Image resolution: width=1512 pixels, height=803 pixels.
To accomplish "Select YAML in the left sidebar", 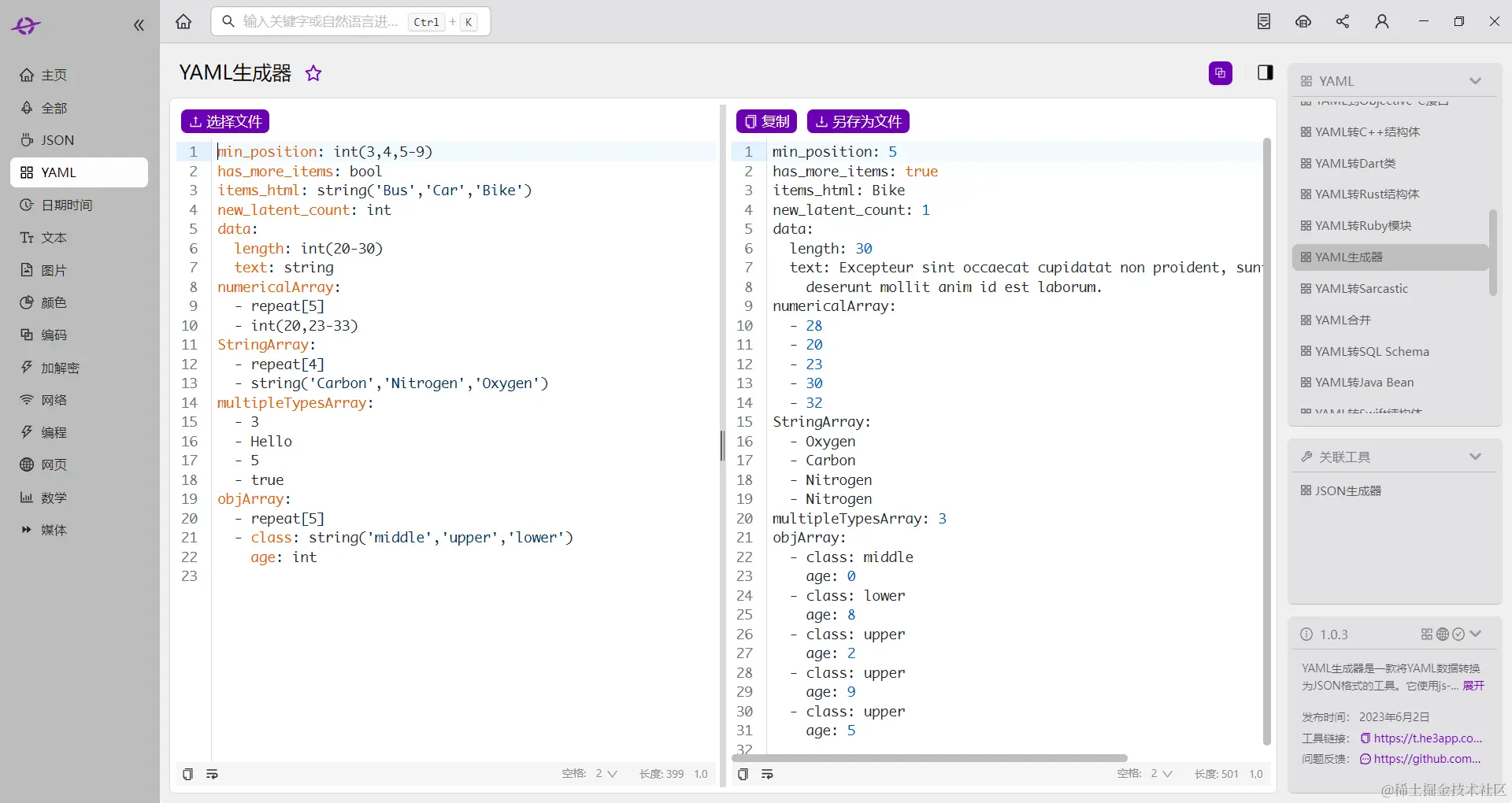I will [79, 172].
